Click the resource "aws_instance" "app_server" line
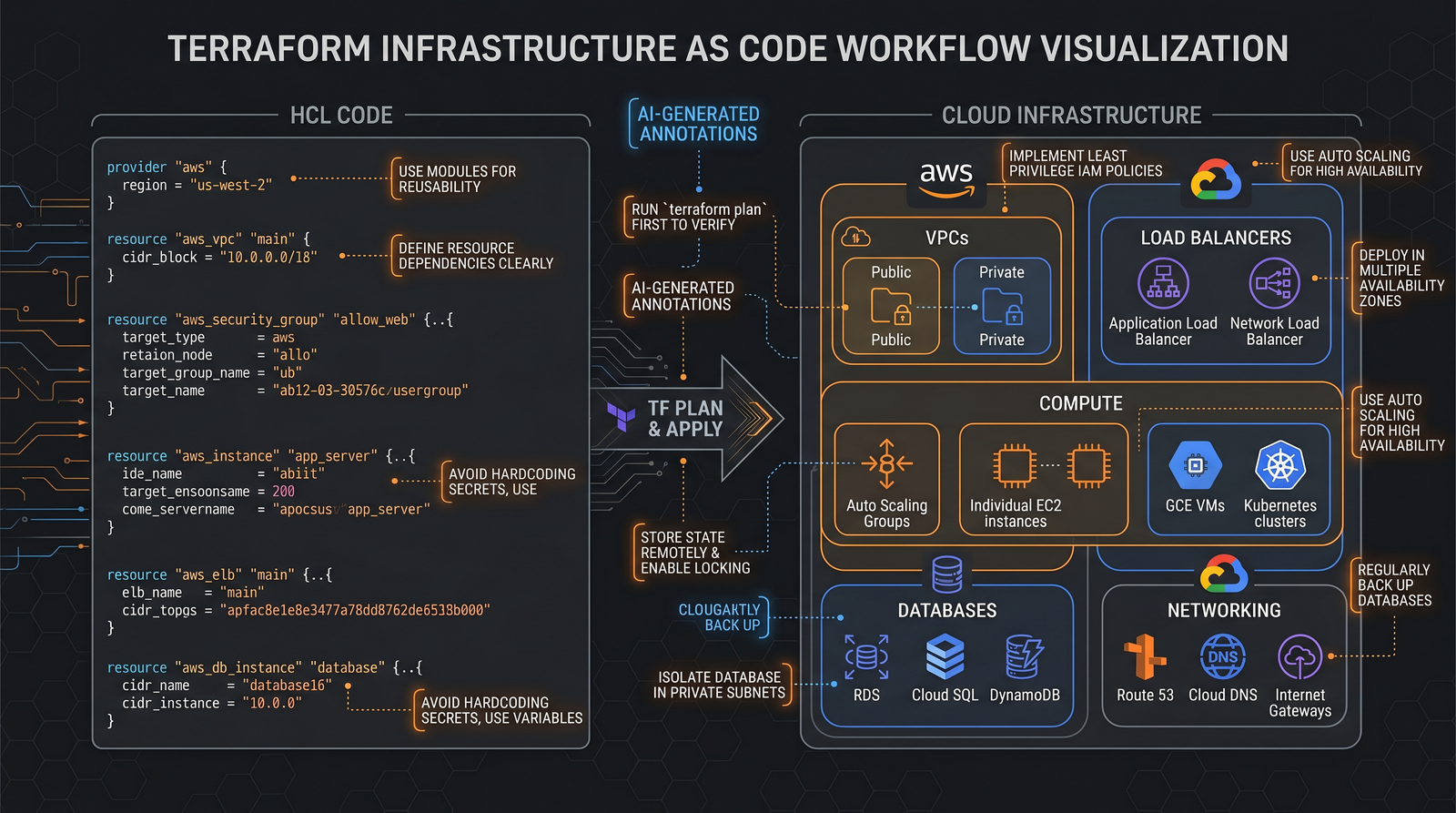 (260, 456)
